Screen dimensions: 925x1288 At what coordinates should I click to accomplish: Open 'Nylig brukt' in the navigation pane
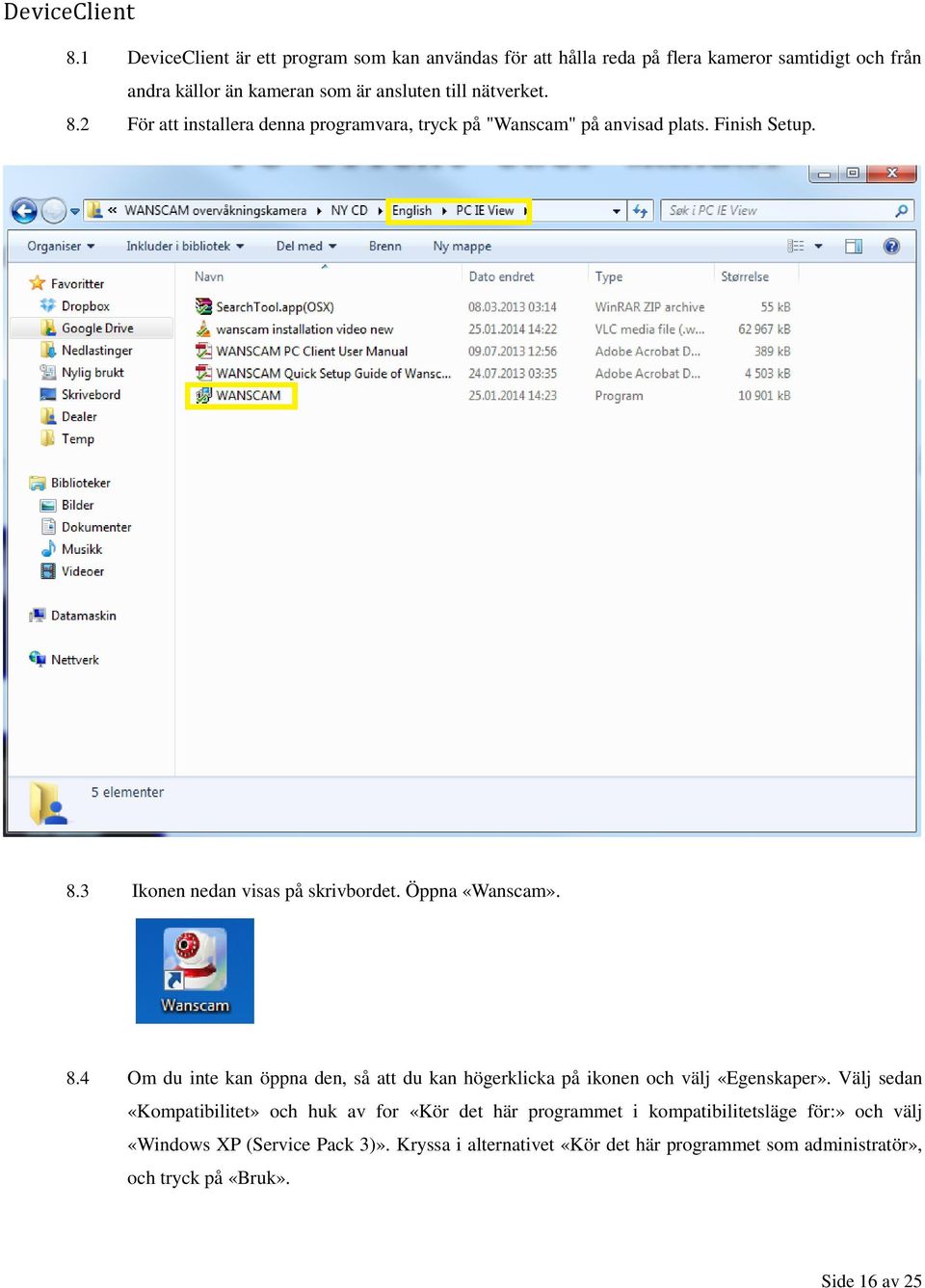(x=92, y=372)
